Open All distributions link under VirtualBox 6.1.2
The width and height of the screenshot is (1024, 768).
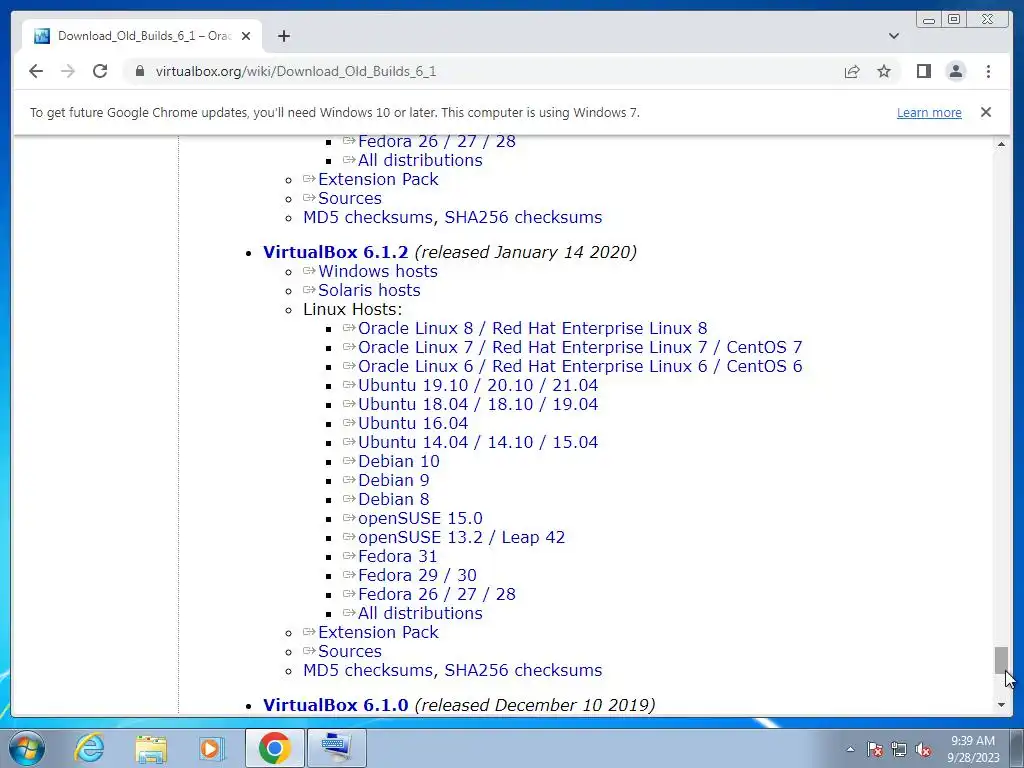[421, 613]
